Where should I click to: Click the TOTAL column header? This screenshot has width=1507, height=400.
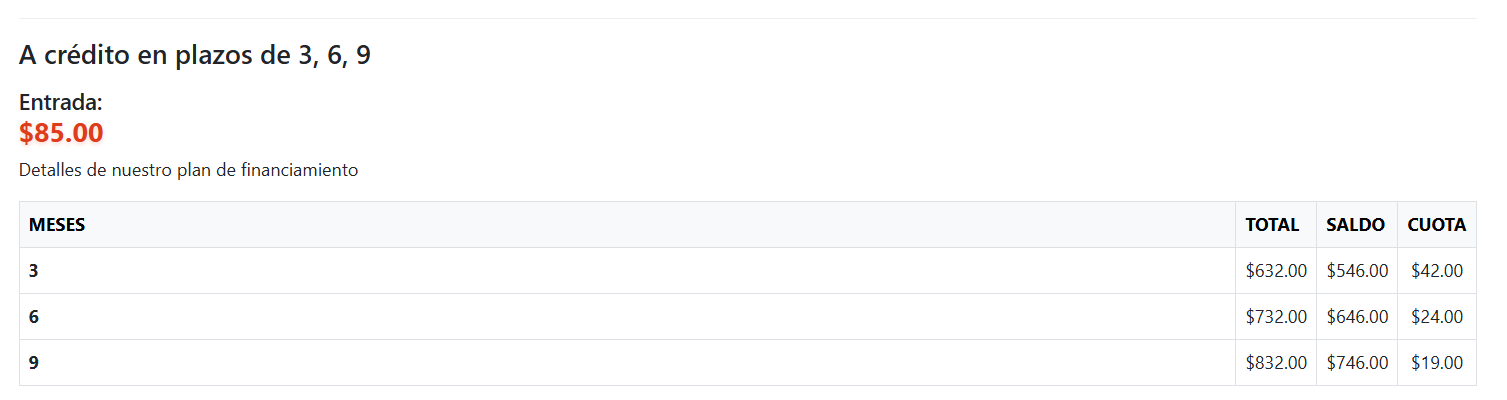click(x=1272, y=225)
